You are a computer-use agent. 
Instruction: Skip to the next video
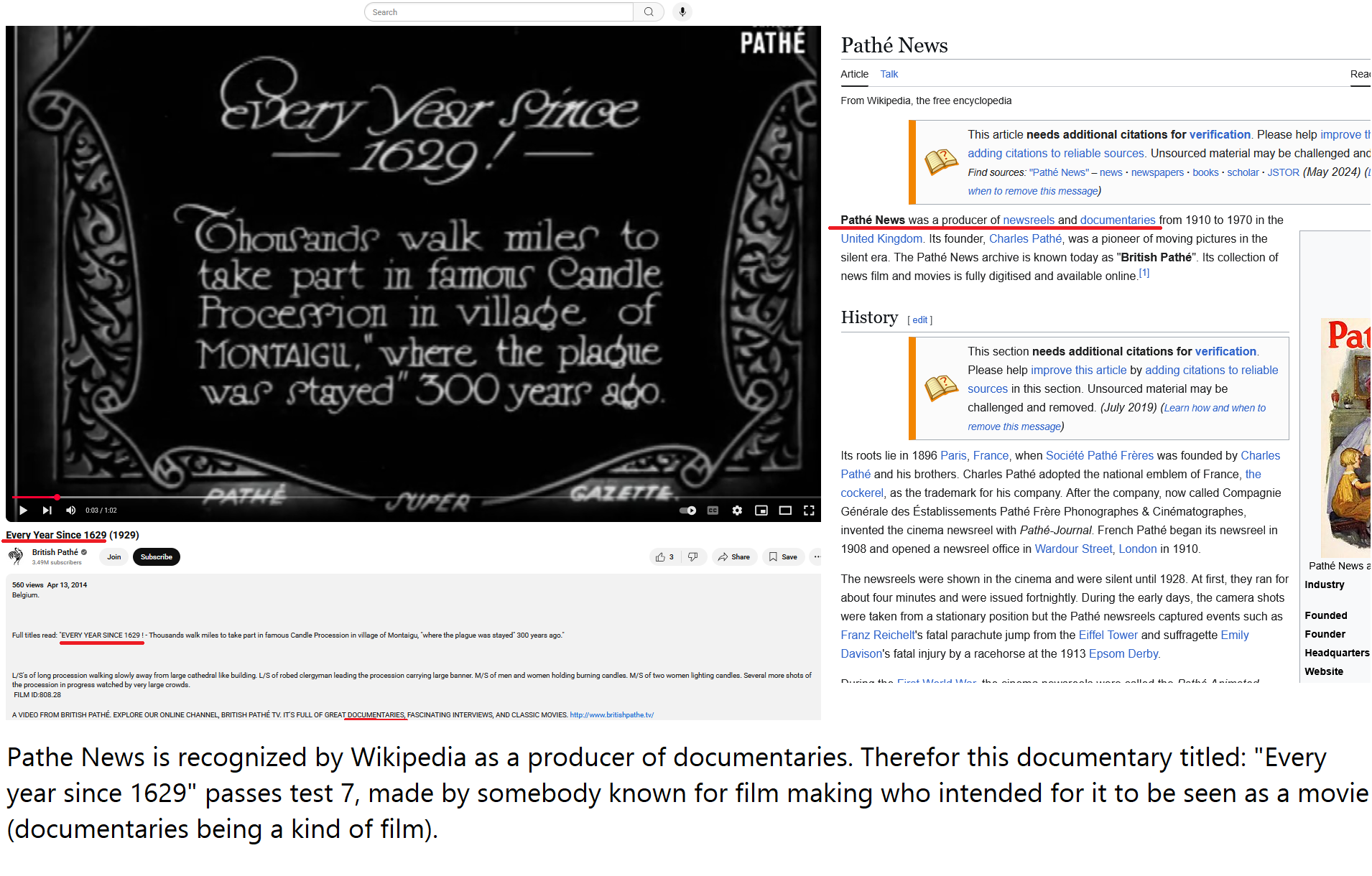(47, 511)
